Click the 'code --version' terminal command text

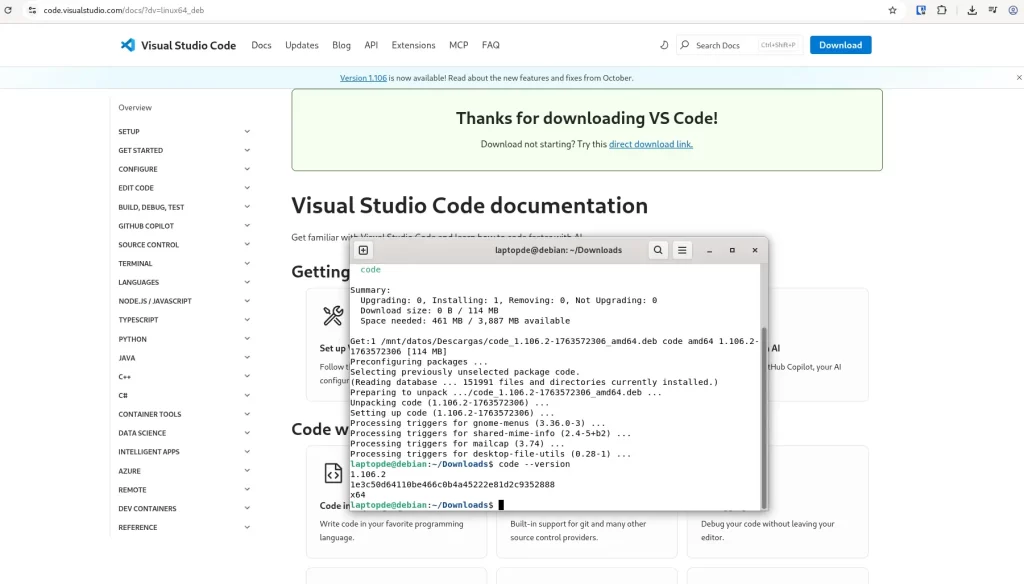(534, 464)
